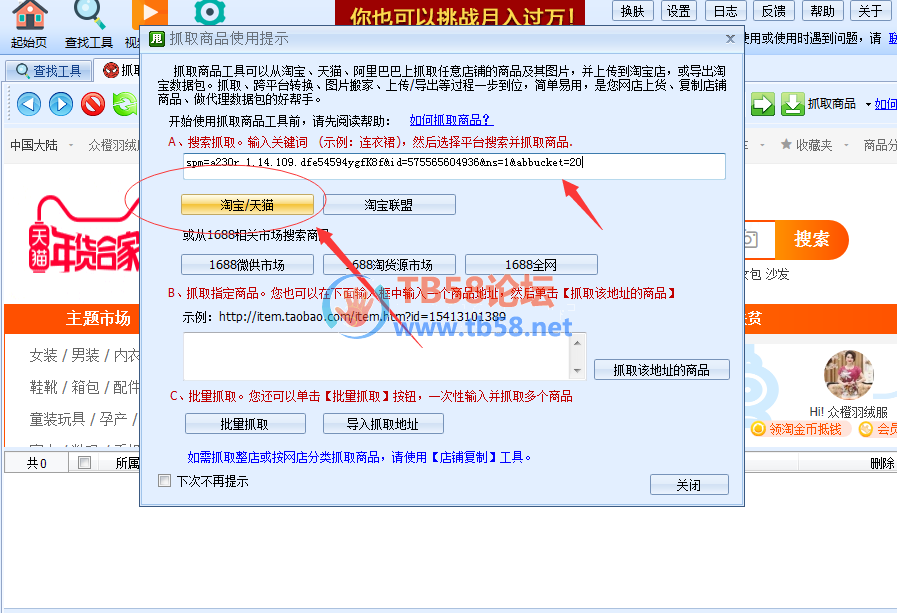The height and width of the screenshot is (613, 897).
Task: Switch to the 查找工具 tab
Action: tap(49, 71)
